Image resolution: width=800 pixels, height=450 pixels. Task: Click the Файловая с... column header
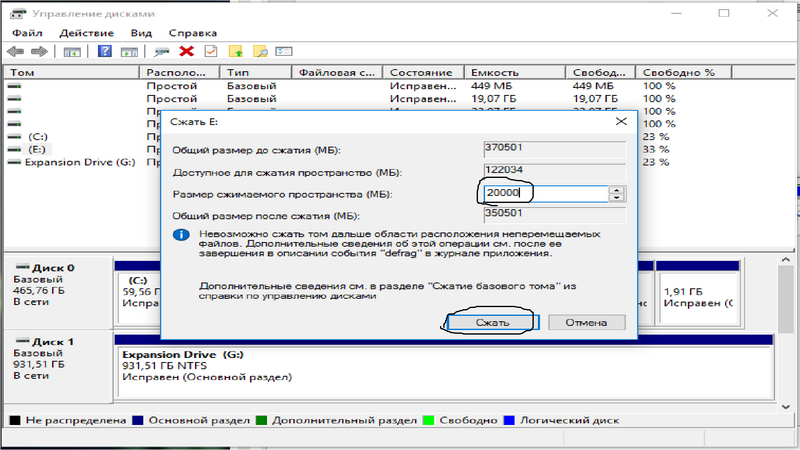(337, 72)
